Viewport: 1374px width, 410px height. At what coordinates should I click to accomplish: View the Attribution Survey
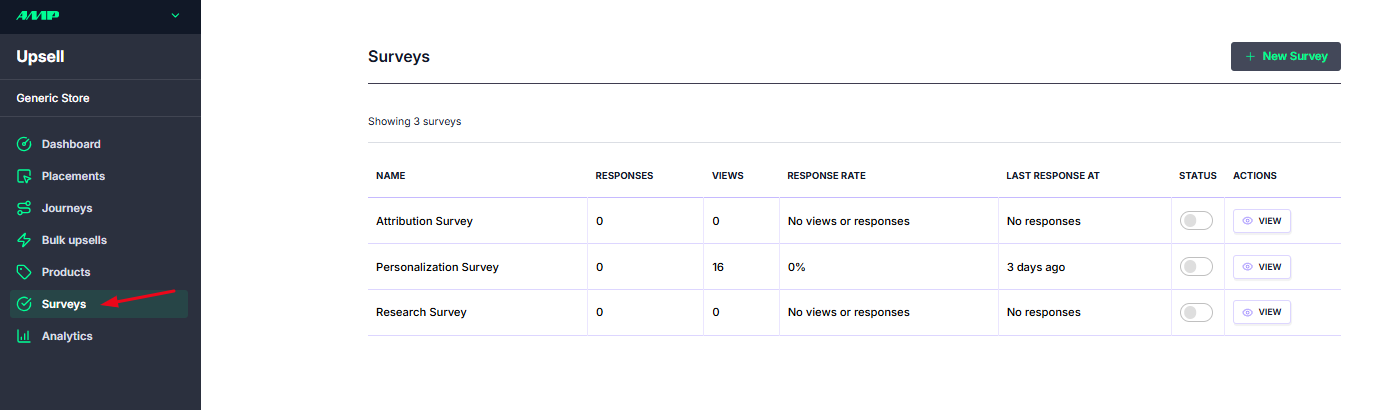(1262, 221)
